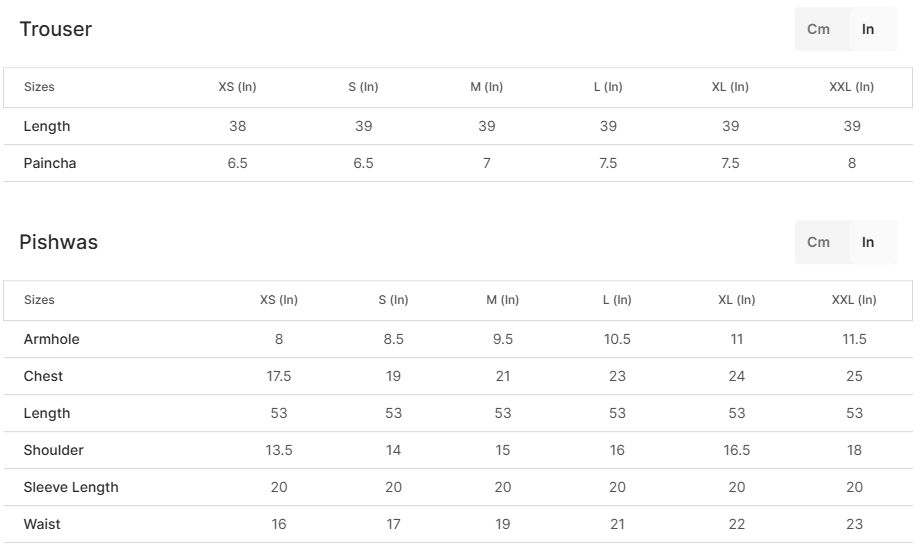This screenshot has width=921, height=550.
Task: Select the Waist row label
Action: coord(42,524)
